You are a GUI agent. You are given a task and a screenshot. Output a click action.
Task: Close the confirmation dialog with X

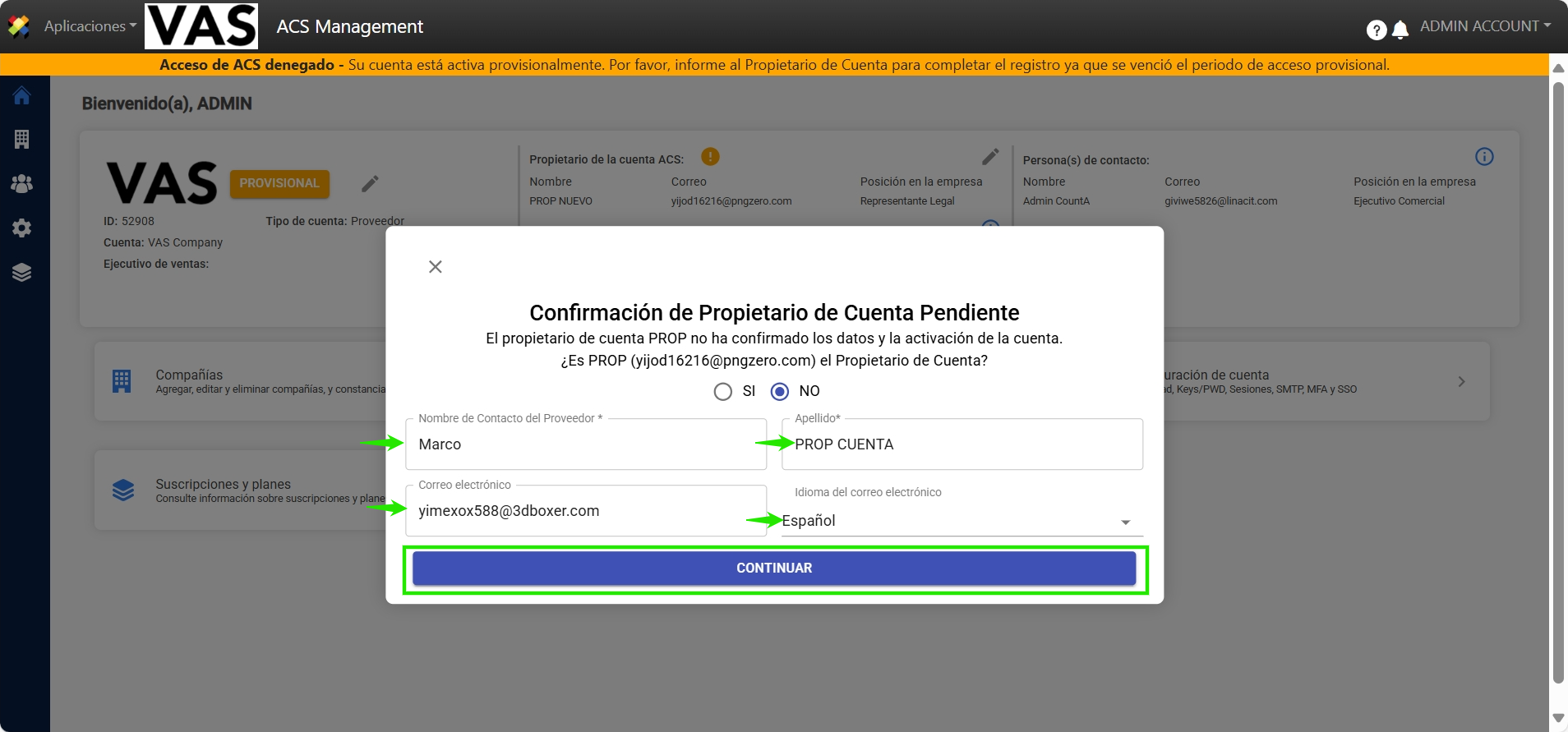click(436, 267)
